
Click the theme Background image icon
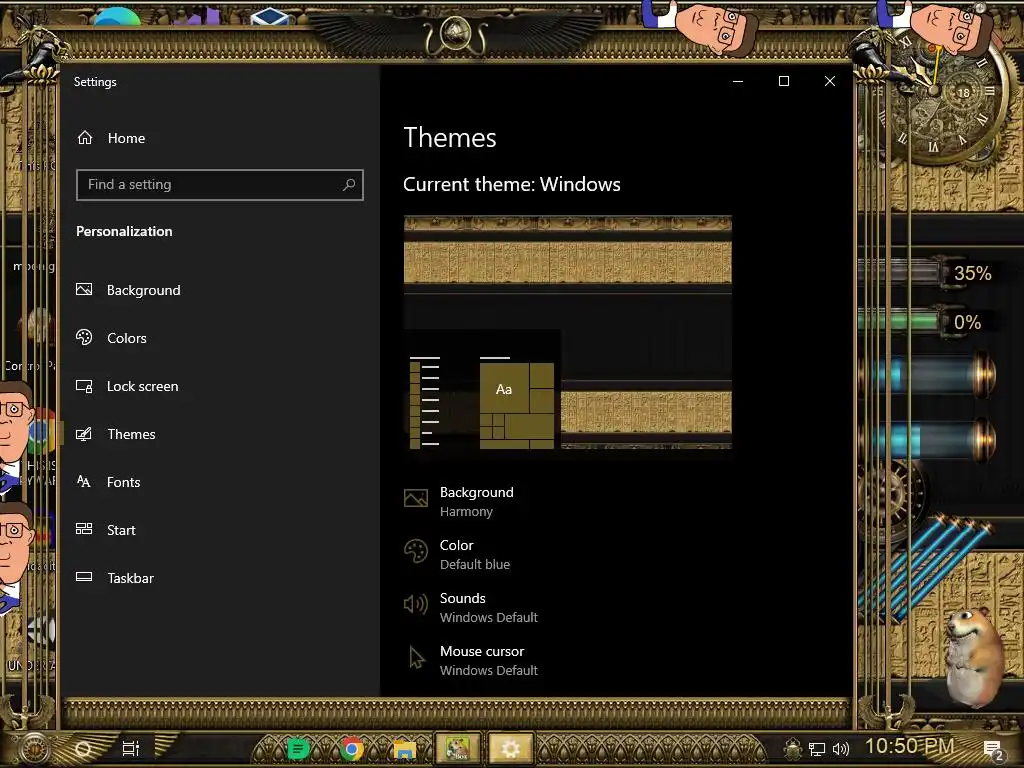[416, 498]
